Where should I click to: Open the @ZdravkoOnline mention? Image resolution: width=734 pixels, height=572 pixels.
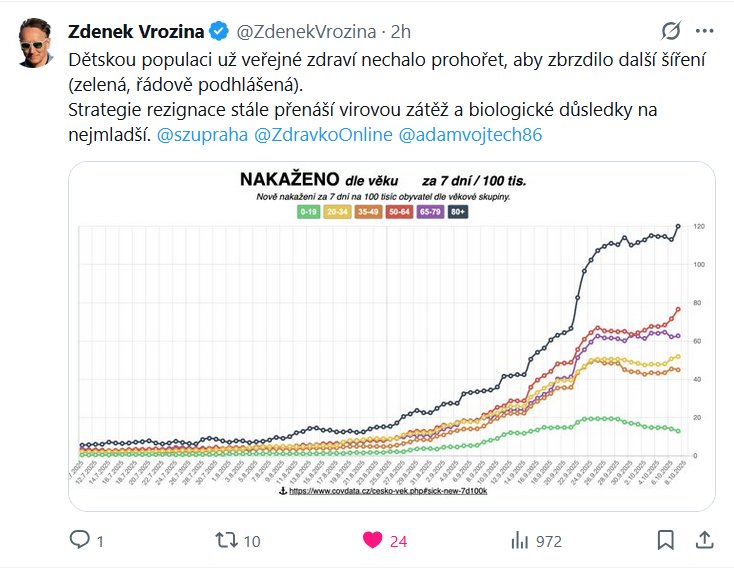[x=324, y=133]
